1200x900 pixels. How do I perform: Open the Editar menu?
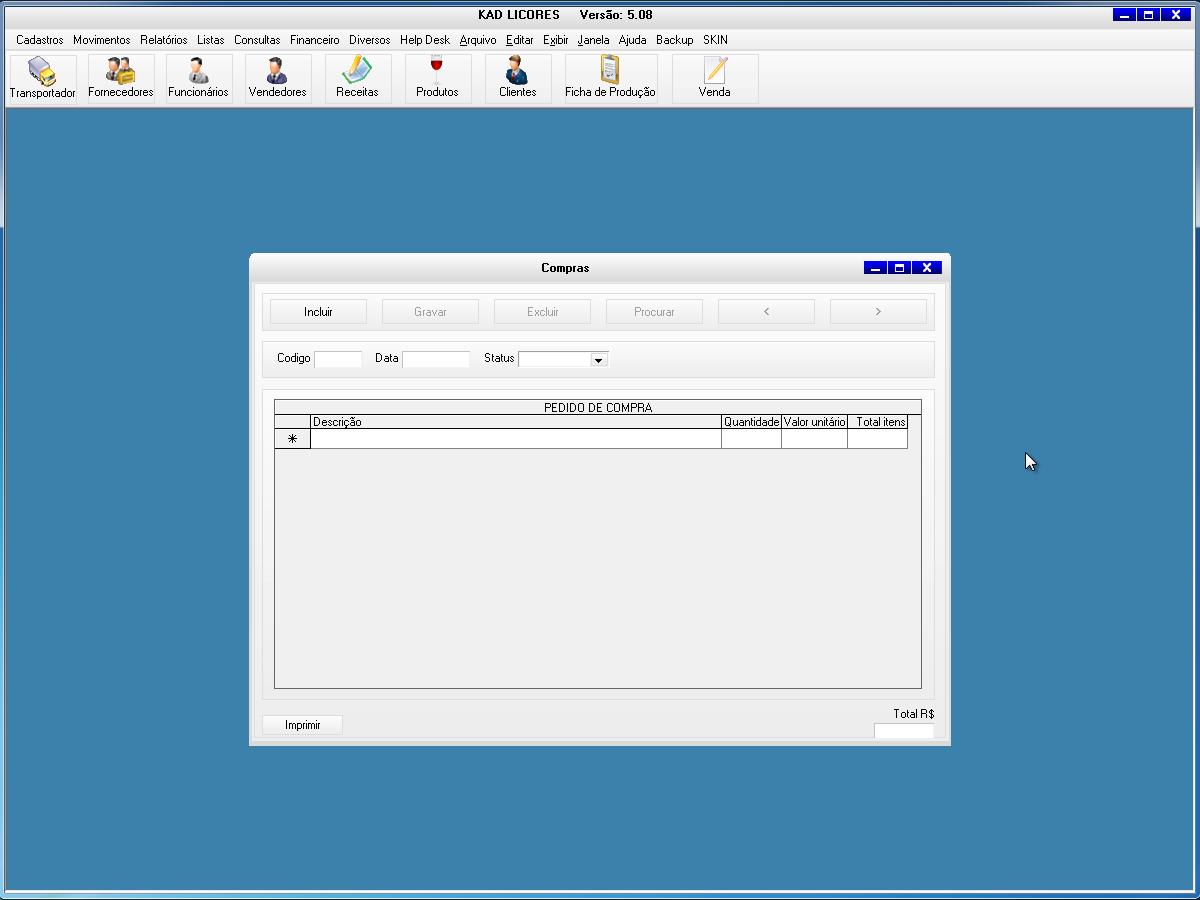click(519, 40)
